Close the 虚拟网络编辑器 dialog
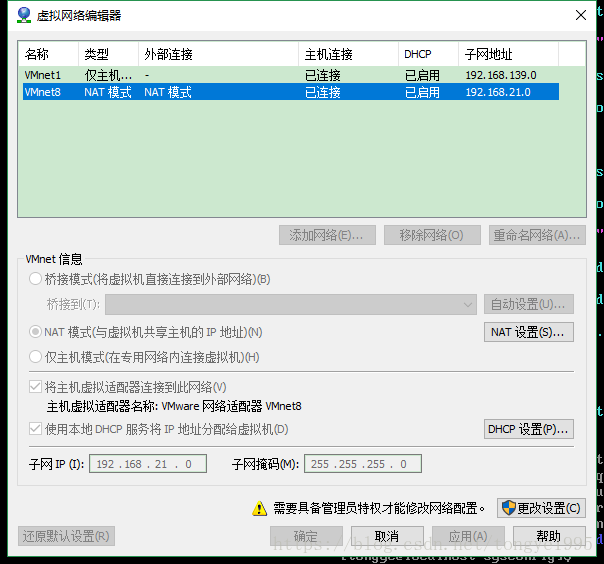 [581, 15]
